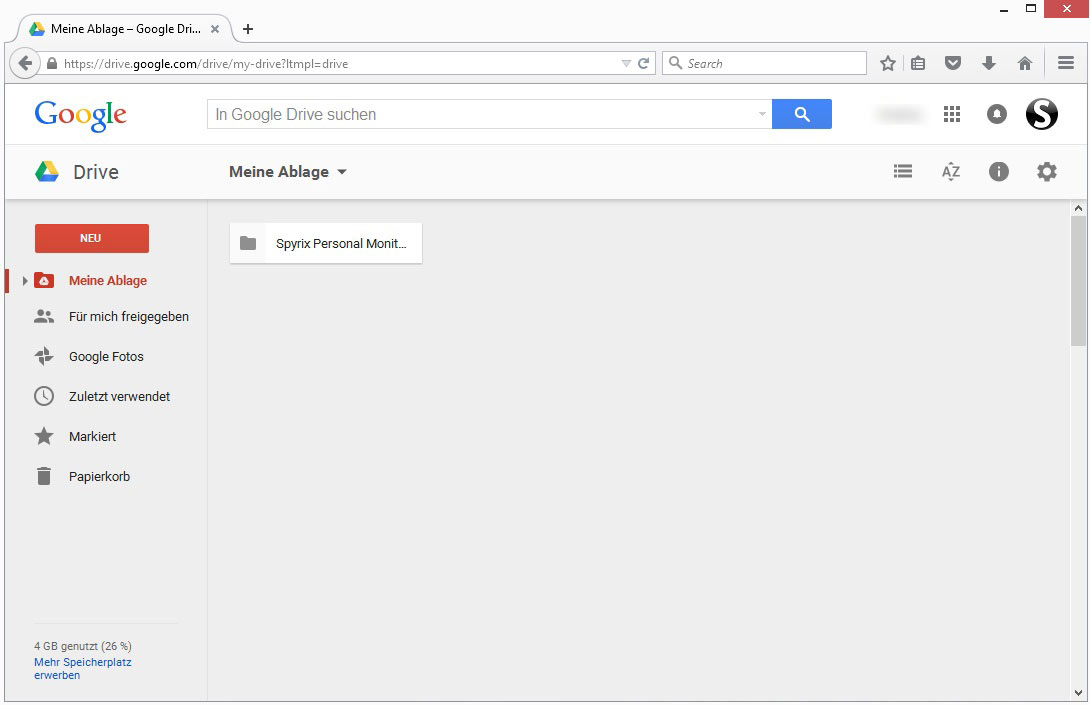The height and width of the screenshot is (705, 1090).
Task: Click the Drive logo icon
Action: [47, 171]
